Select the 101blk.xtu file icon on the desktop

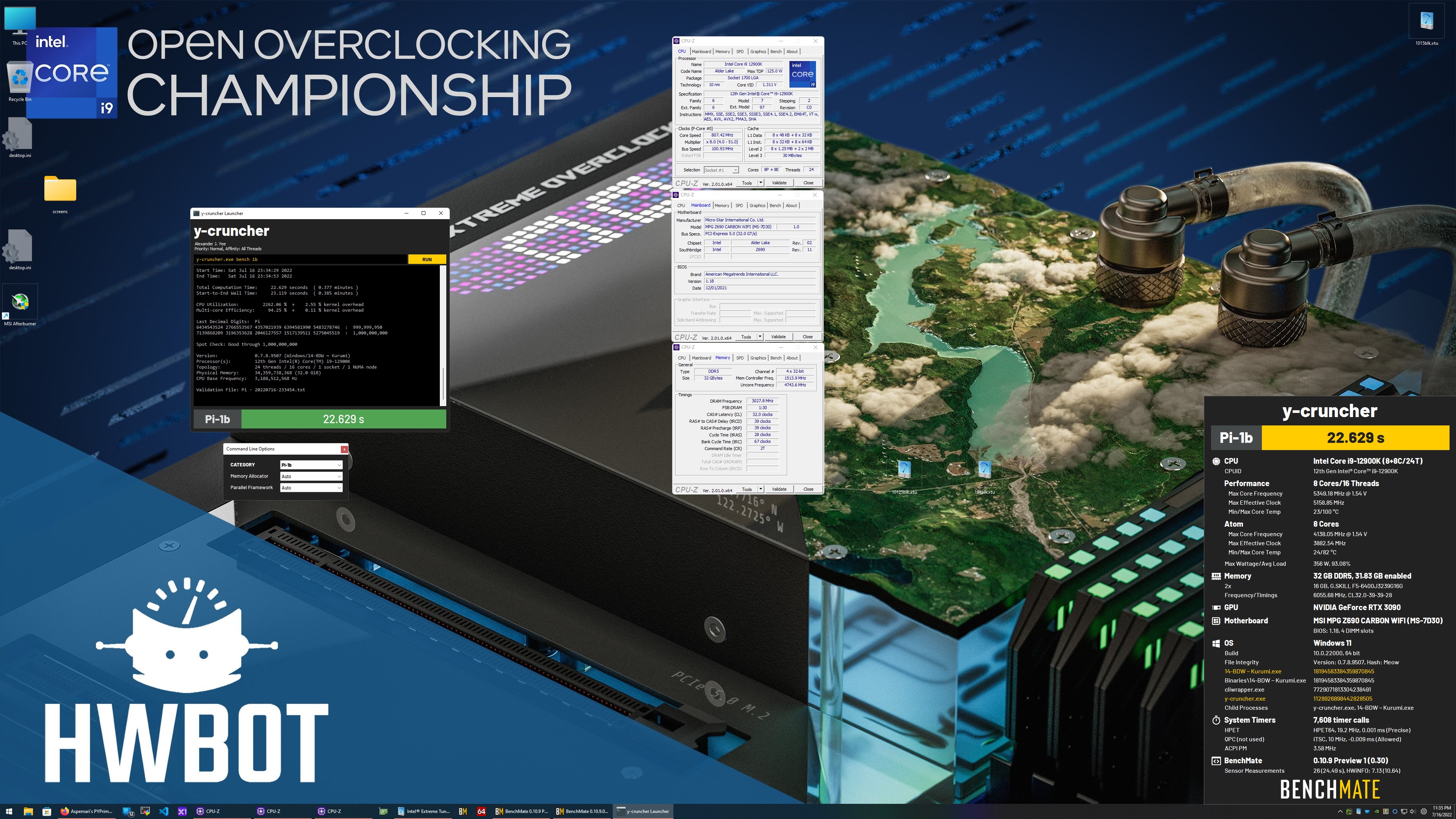click(x=984, y=478)
